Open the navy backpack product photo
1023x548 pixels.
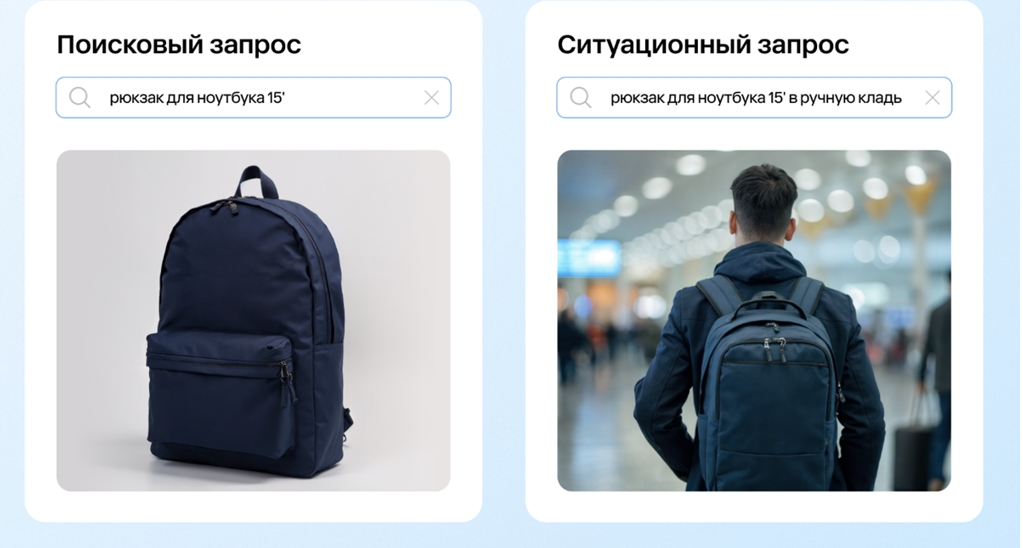pyautogui.click(x=253, y=320)
